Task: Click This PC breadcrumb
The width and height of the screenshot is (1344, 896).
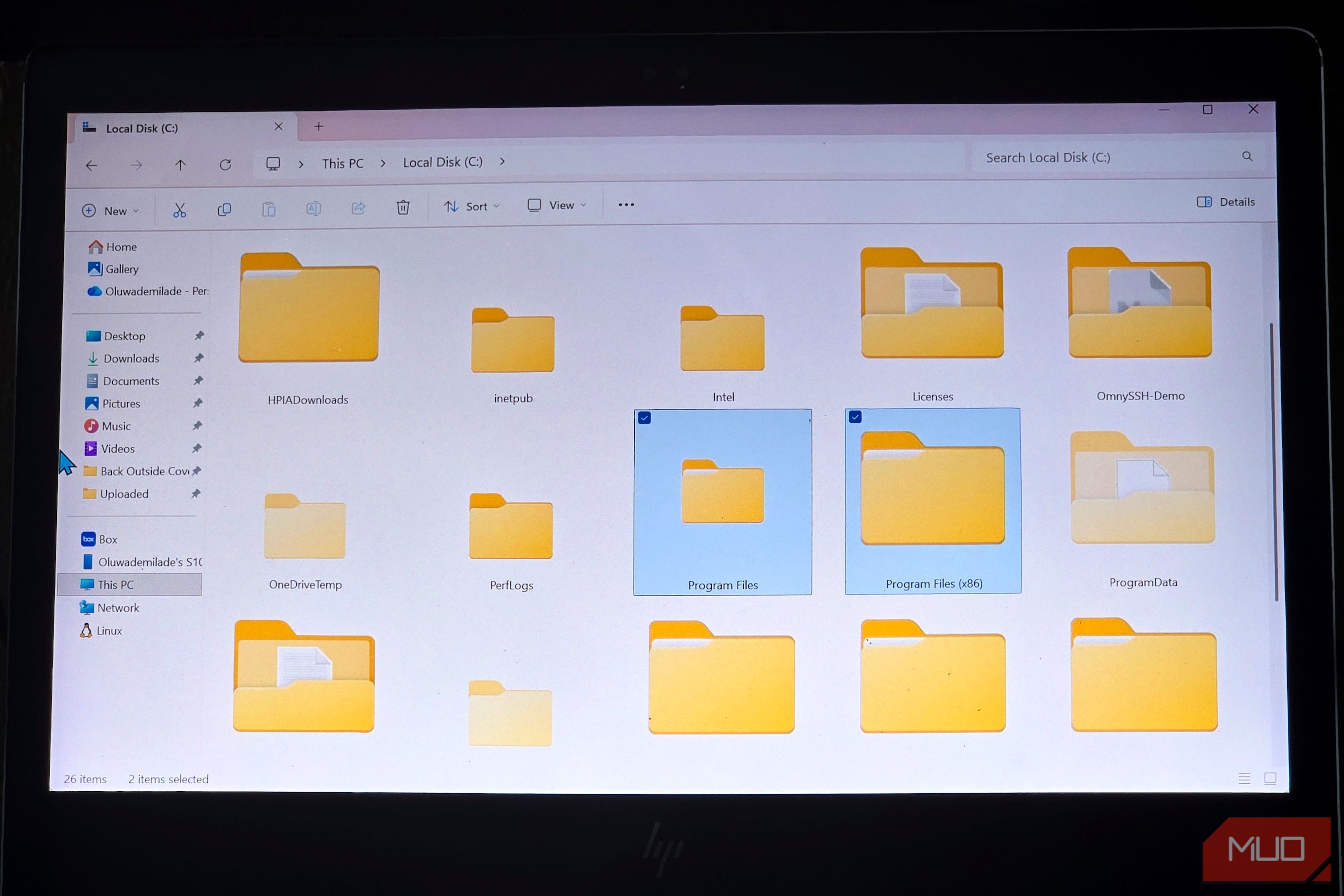Action: 342,164
